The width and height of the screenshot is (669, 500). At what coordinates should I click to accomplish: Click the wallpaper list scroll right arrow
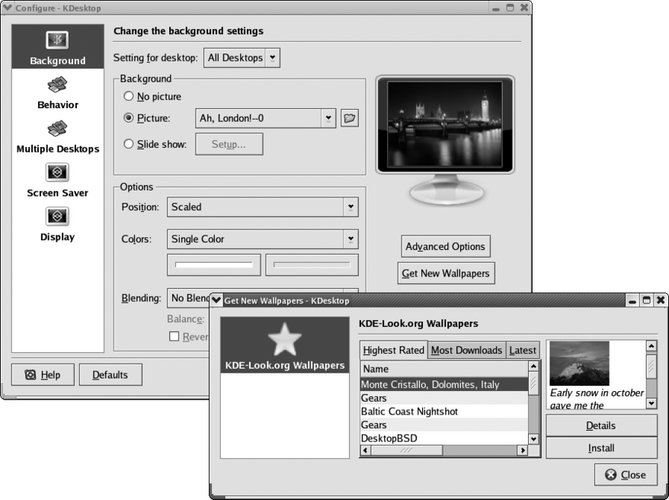(523, 450)
